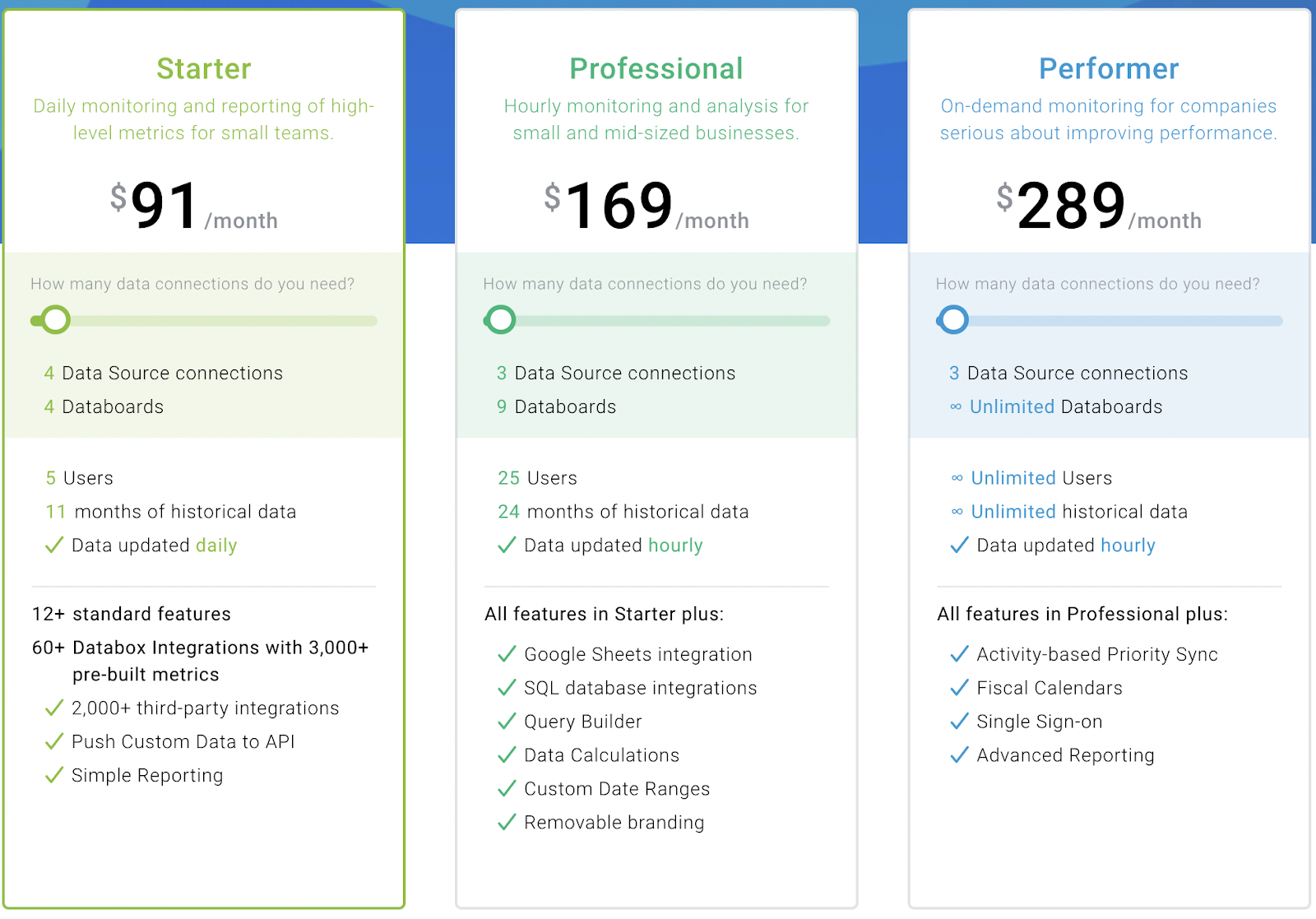Viewport: 1316px width, 919px height.
Task: Click the infinity icon beside Unlimited Users
Action: pos(957,478)
